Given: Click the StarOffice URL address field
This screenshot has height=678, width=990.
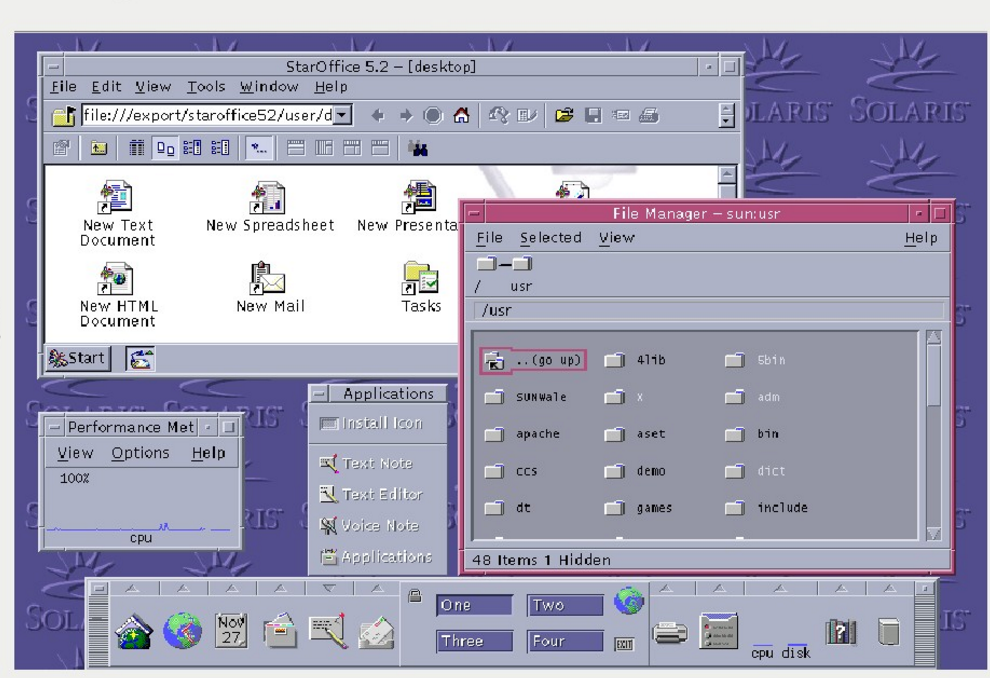Looking at the screenshot, I should click(x=208, y=115).
